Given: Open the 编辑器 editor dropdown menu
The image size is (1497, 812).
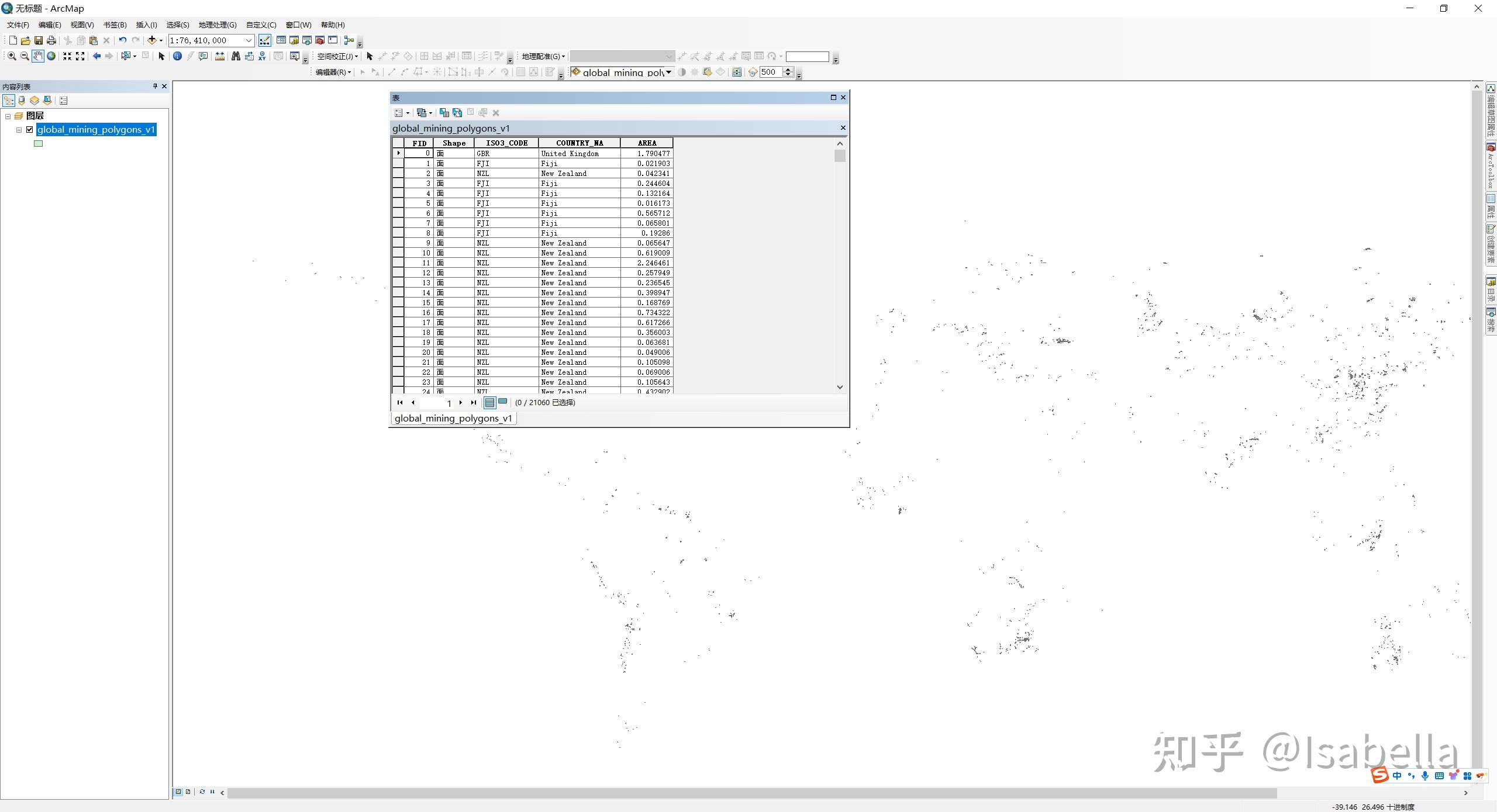Looking at the screenshot, I should tap(333, 72).
